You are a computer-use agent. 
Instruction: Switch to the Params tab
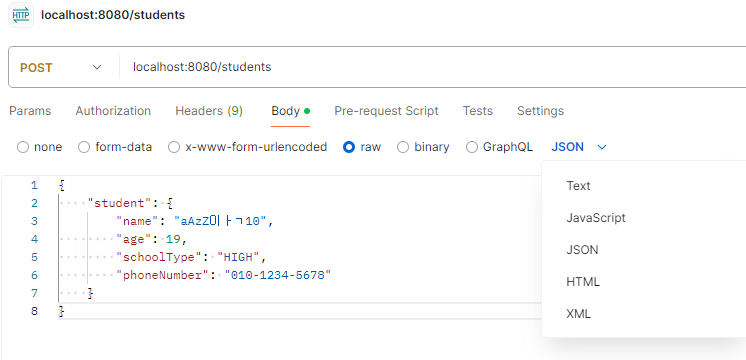[x=30, y=111]
